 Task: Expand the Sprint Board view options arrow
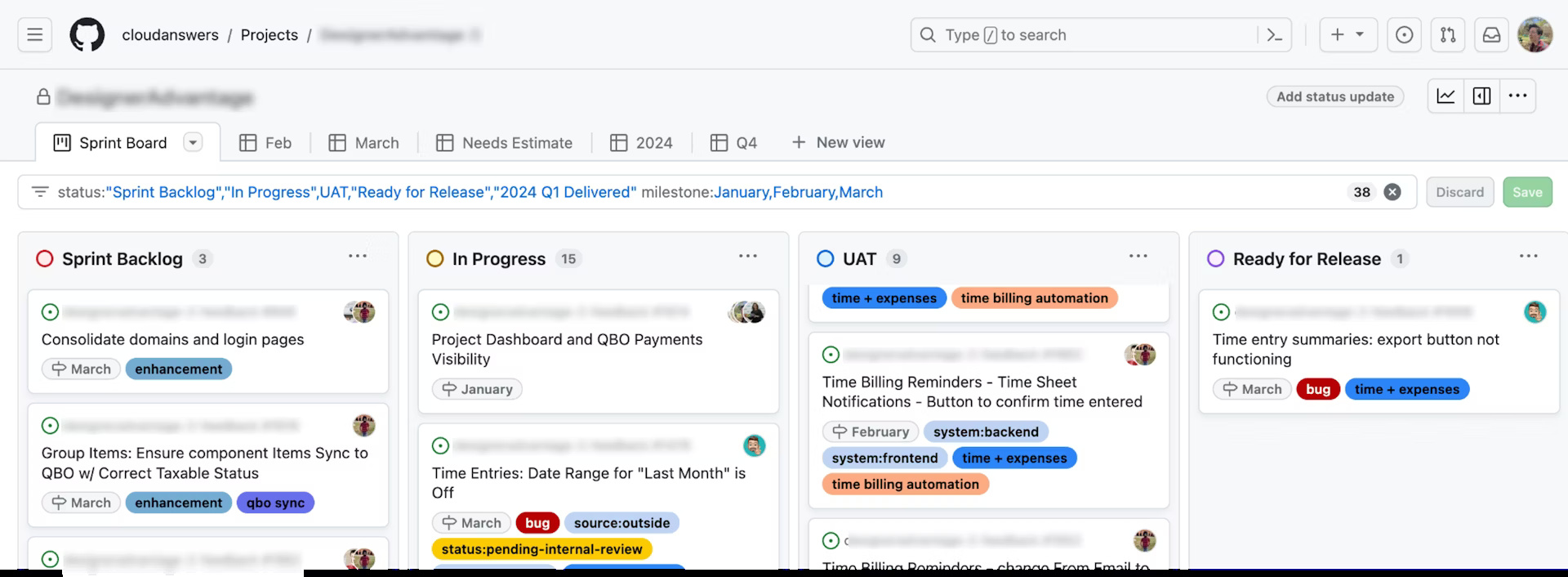(x=193, y=143)
